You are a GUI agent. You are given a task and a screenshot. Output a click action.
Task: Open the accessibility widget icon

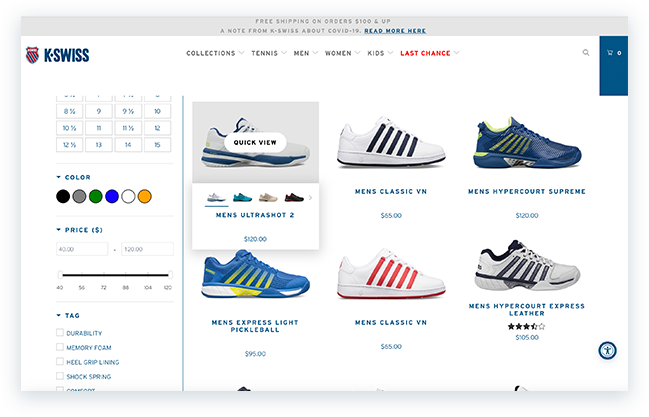point(607,350)
